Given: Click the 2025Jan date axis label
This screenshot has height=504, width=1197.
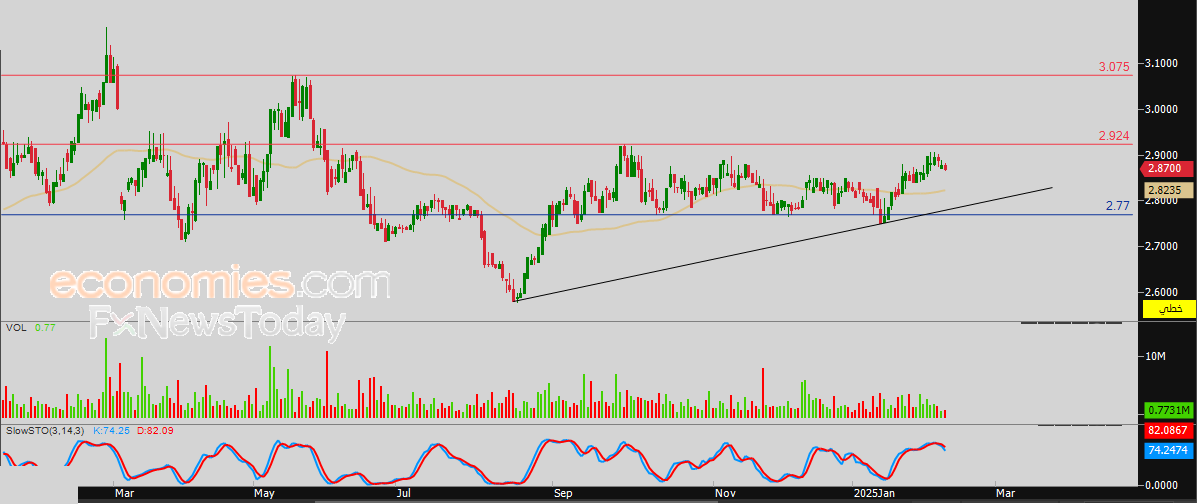Looking at the screenshot, I should click(x=875, y=494).
